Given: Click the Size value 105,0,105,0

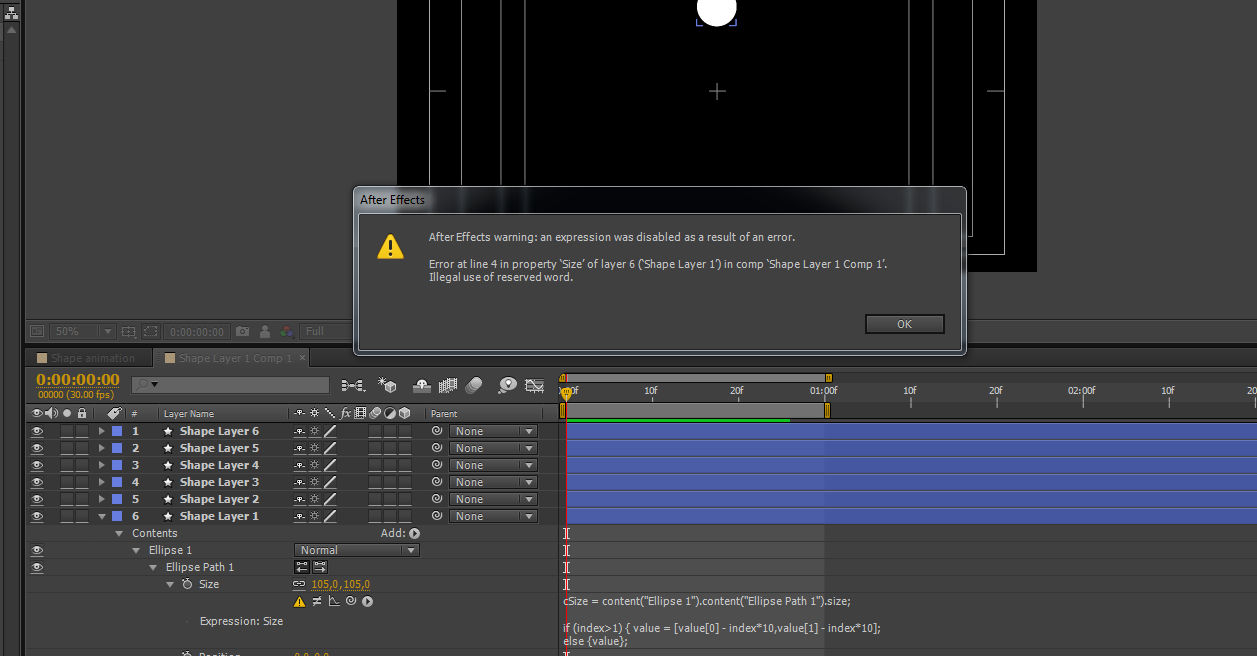Looking at the screenshot, I should tap(340, 585).
